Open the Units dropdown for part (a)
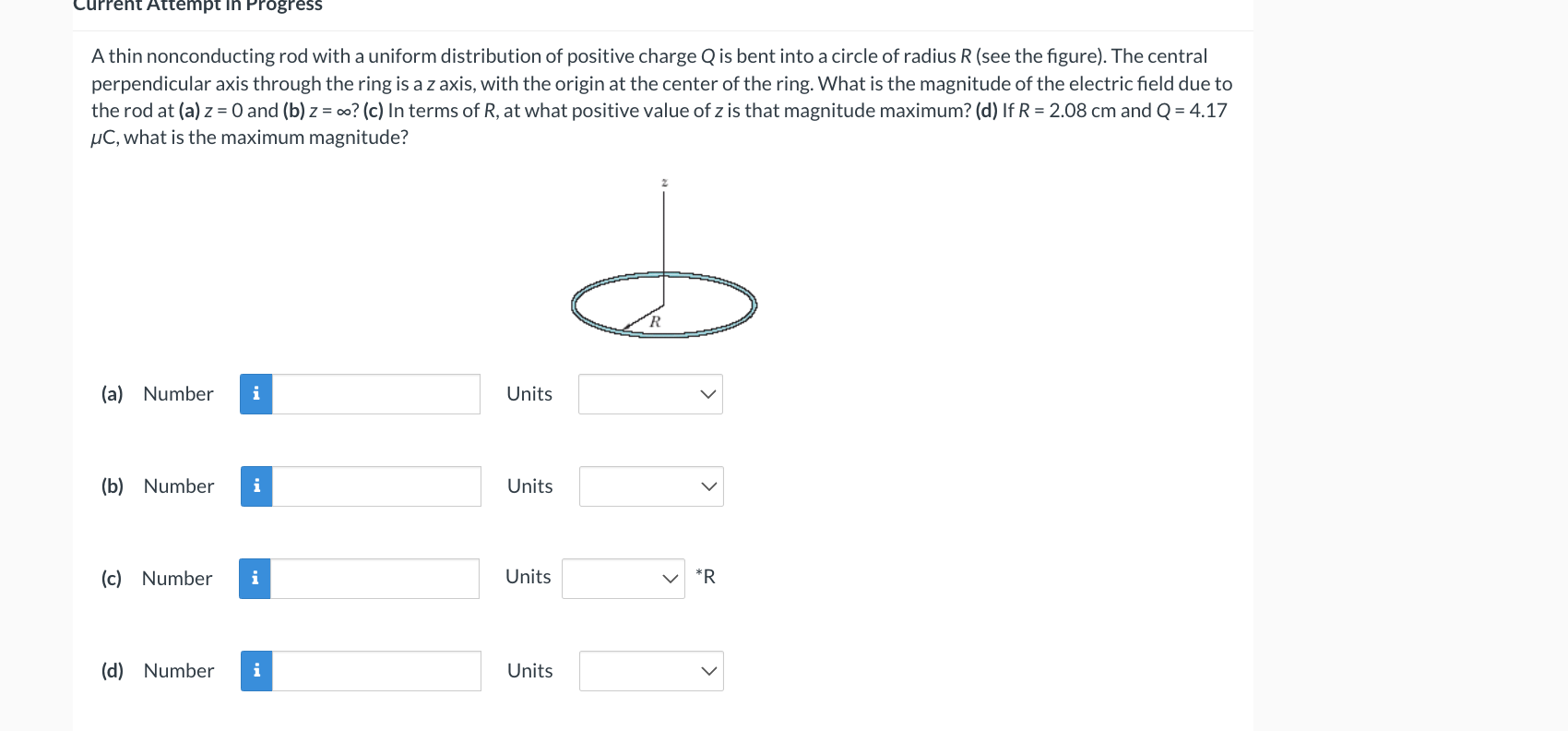The width and height of the screenshot is (1568, 731). click(x=650, y=394)
